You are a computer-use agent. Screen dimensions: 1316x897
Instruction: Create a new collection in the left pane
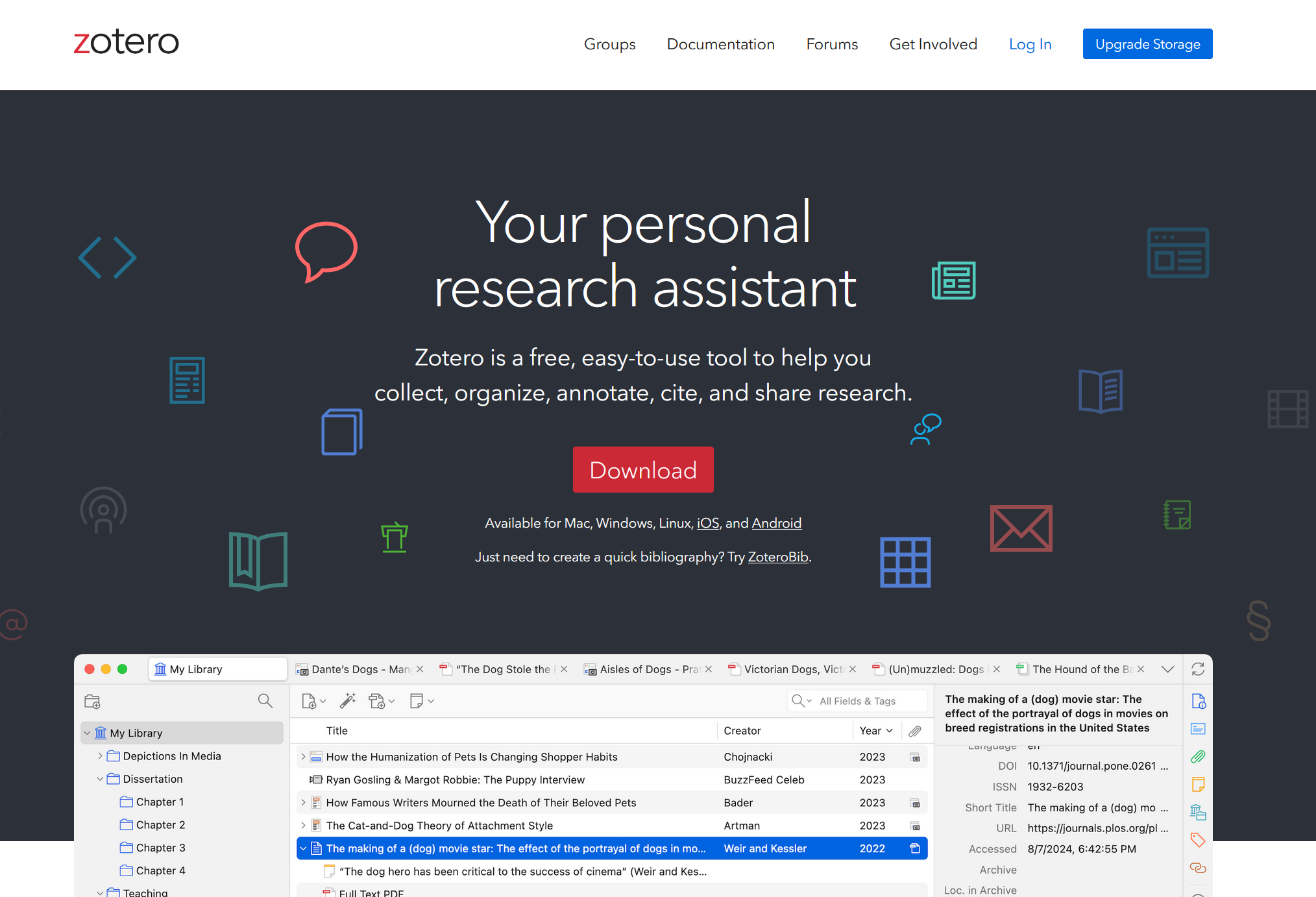click(92, 702)
